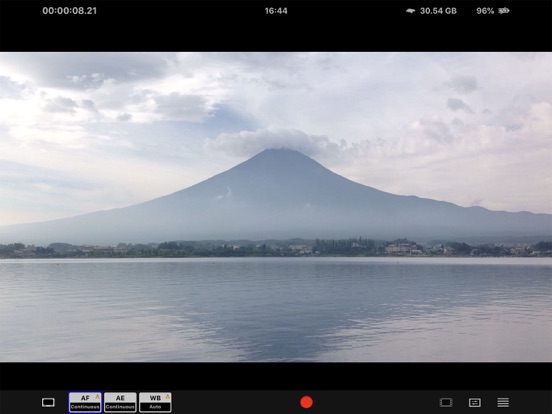Click the frame guide rectangle icon
Viewport: 552px width, 414px height.
[x=446, y=402]
